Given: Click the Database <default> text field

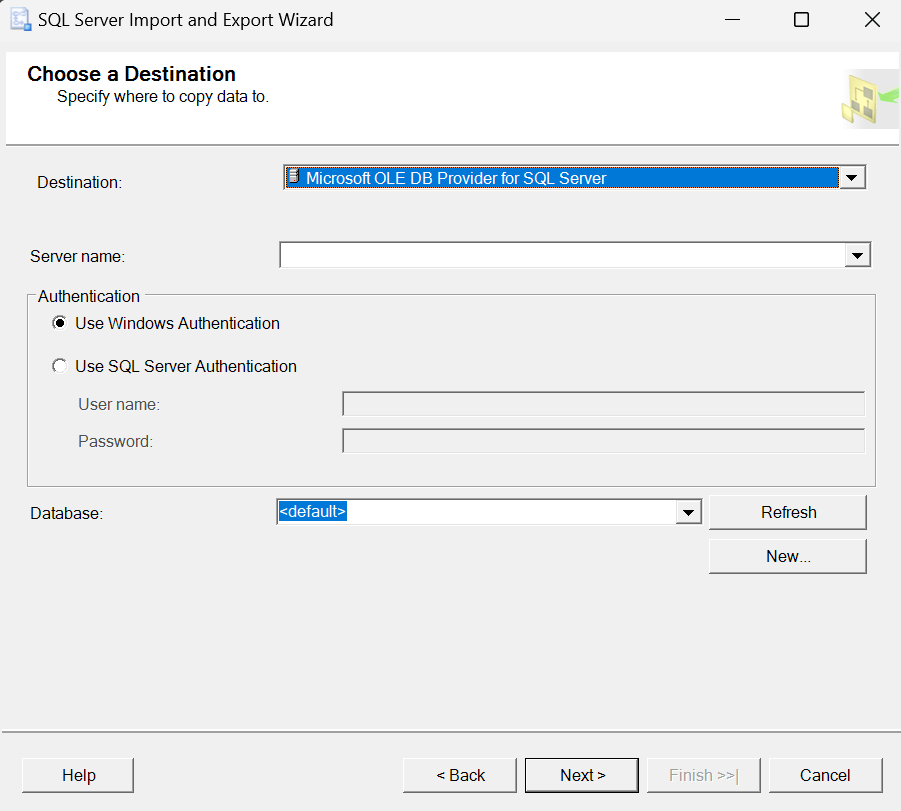Looking at the screenshot, I should click(x=477, y=512).
